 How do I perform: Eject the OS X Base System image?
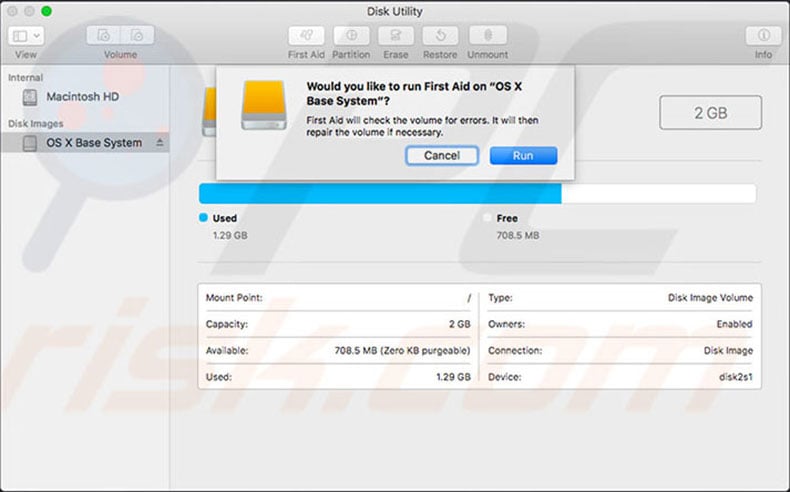(160, 143)
